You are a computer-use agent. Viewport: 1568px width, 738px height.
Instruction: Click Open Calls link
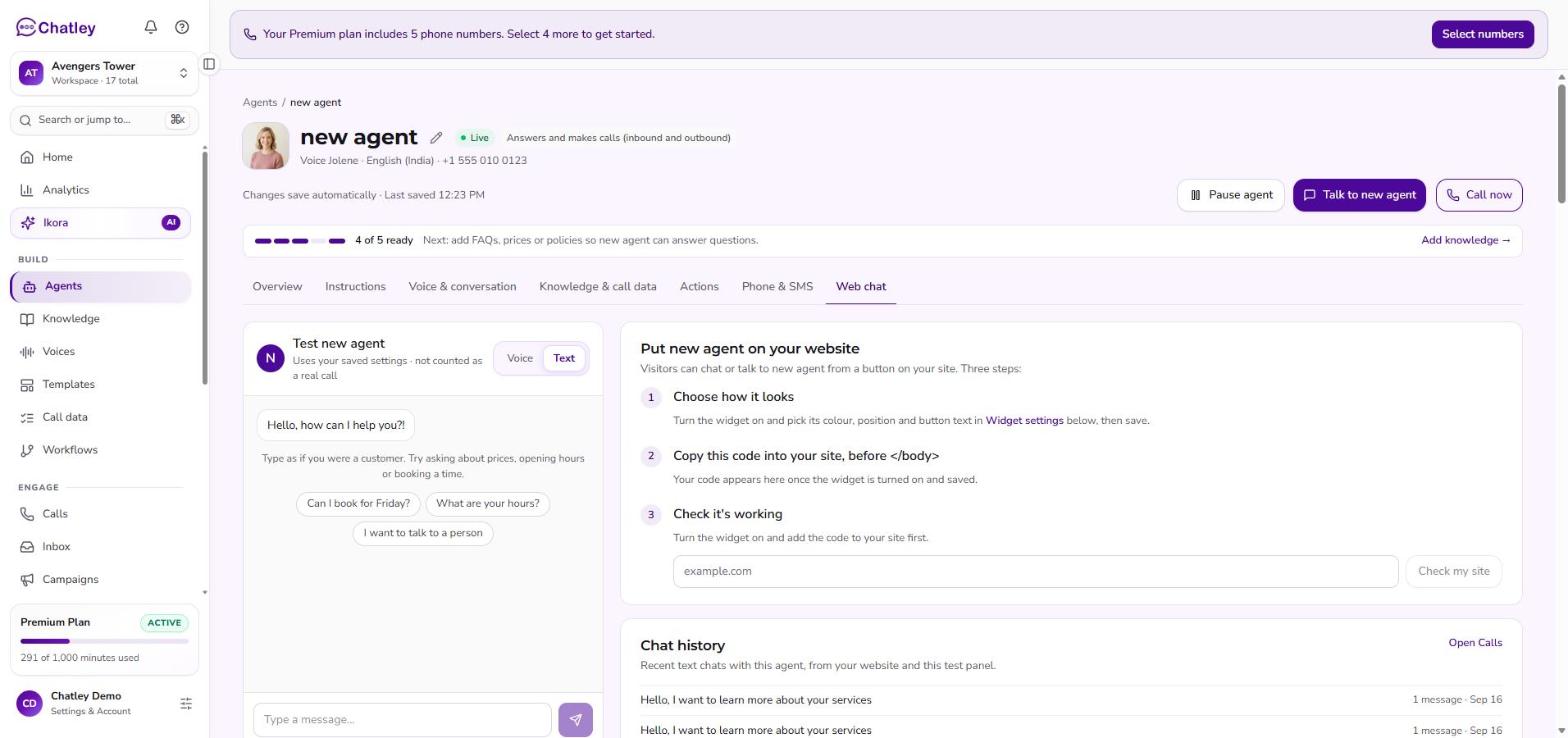coord(1475,643)
